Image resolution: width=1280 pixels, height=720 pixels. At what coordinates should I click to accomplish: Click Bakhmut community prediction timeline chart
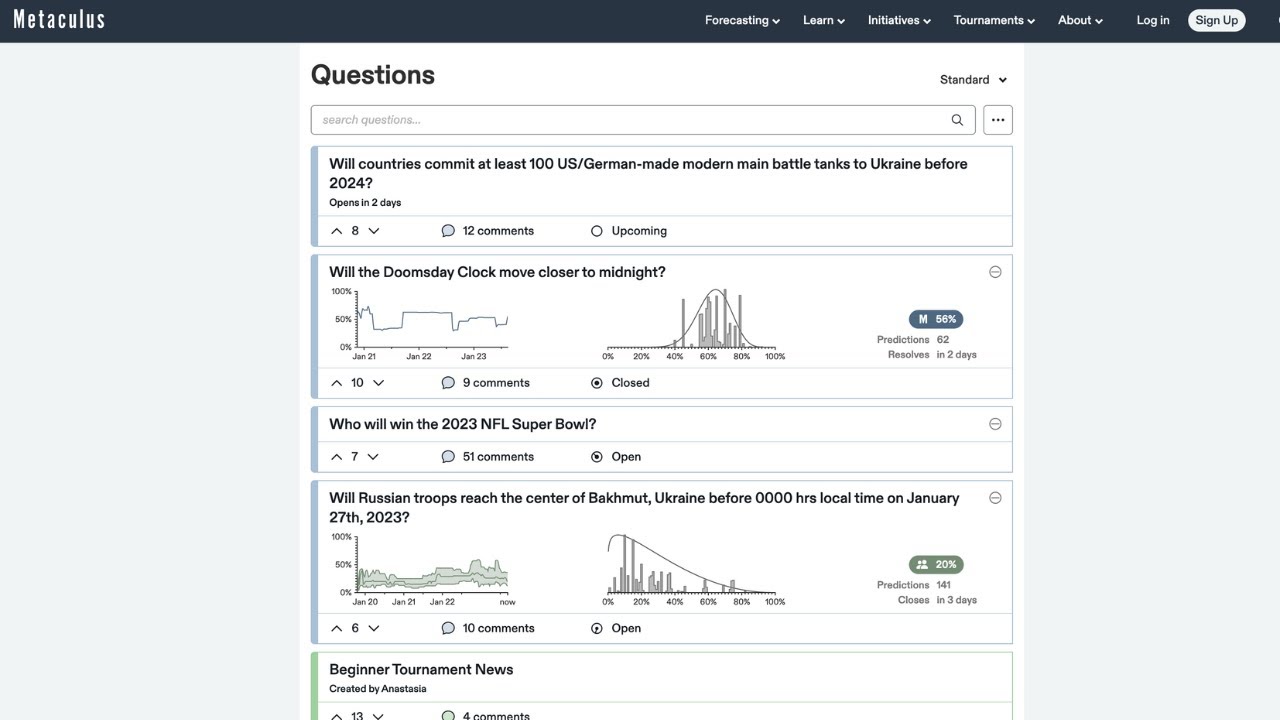click(x=422, y=570)
